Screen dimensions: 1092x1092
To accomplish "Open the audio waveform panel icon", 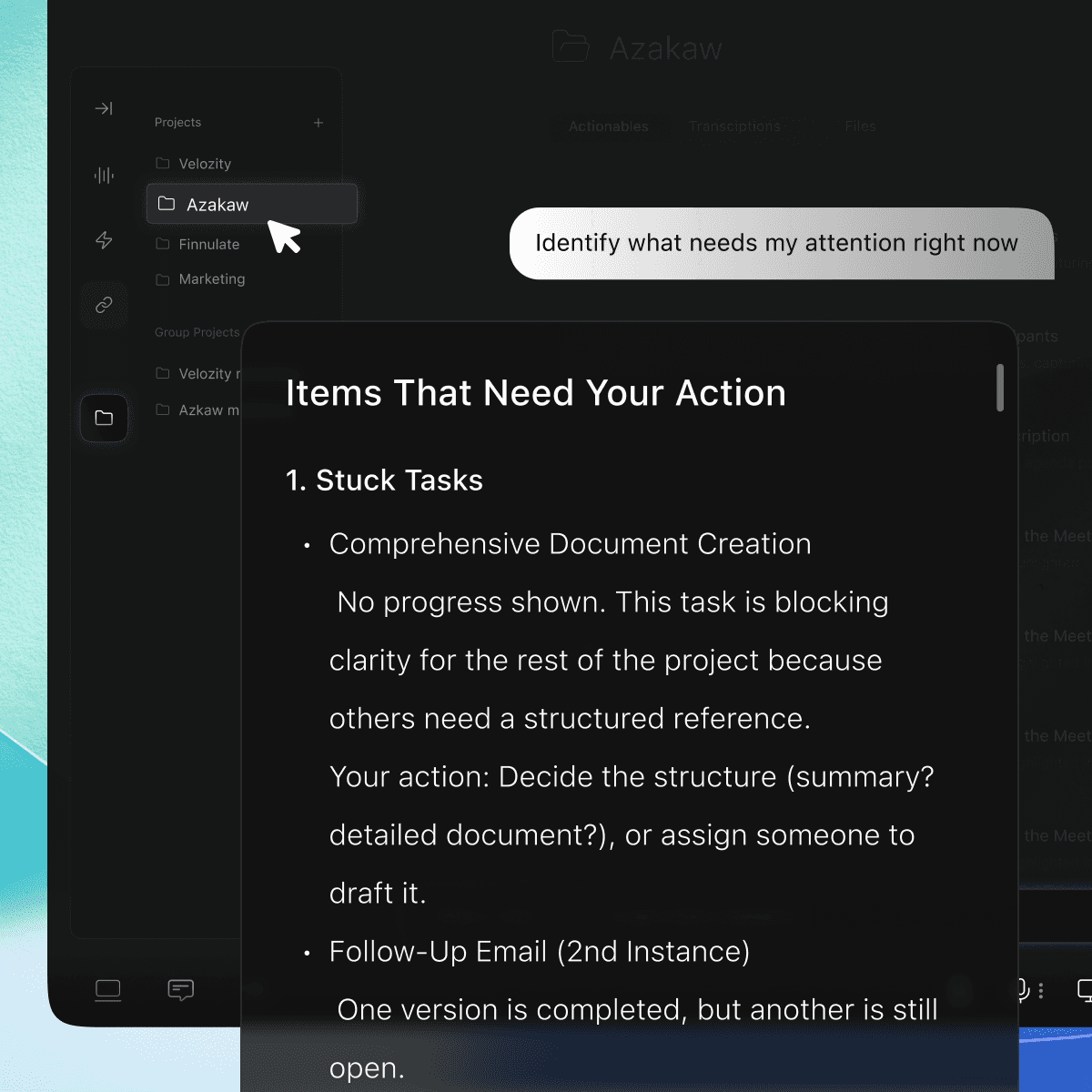I will [105, 175].
